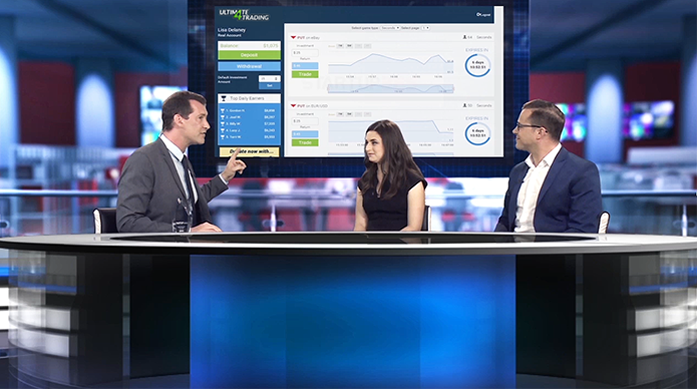Select the 1M zoom button on the eBay chart
Viewport: 697px width, 389px height.
click(340, 46)
